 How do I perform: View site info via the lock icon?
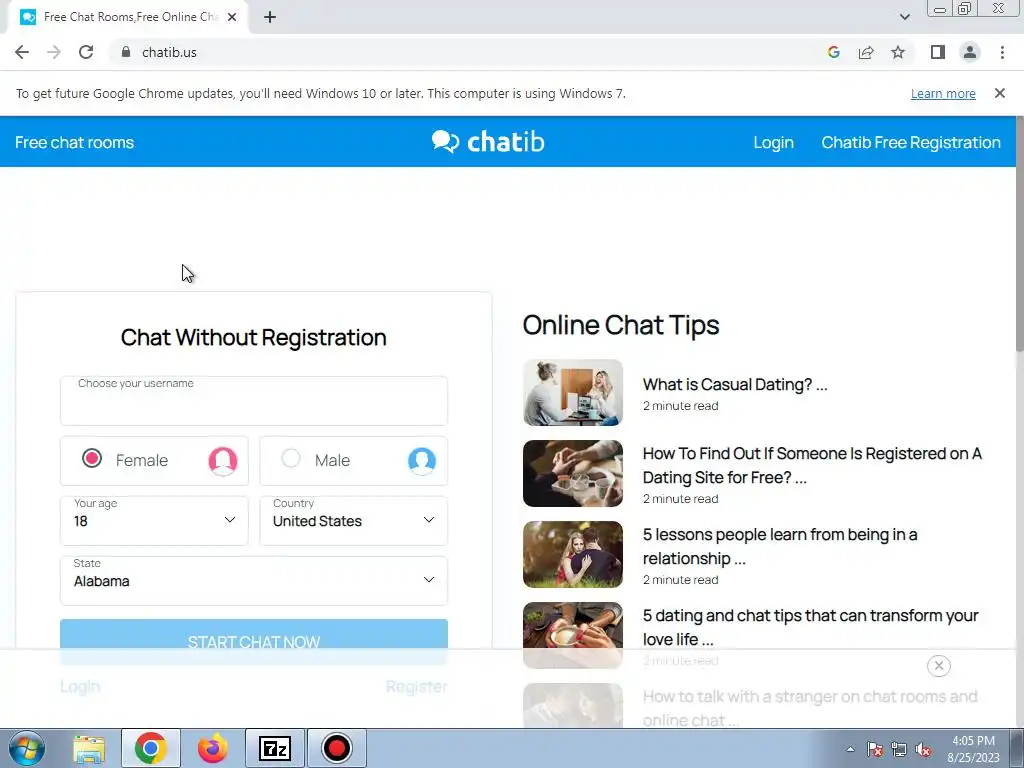126,52
